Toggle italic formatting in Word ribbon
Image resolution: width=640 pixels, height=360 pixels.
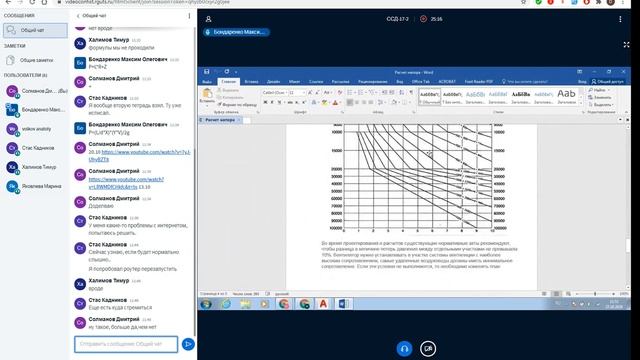pyautogui.click(x=272, y=102)
